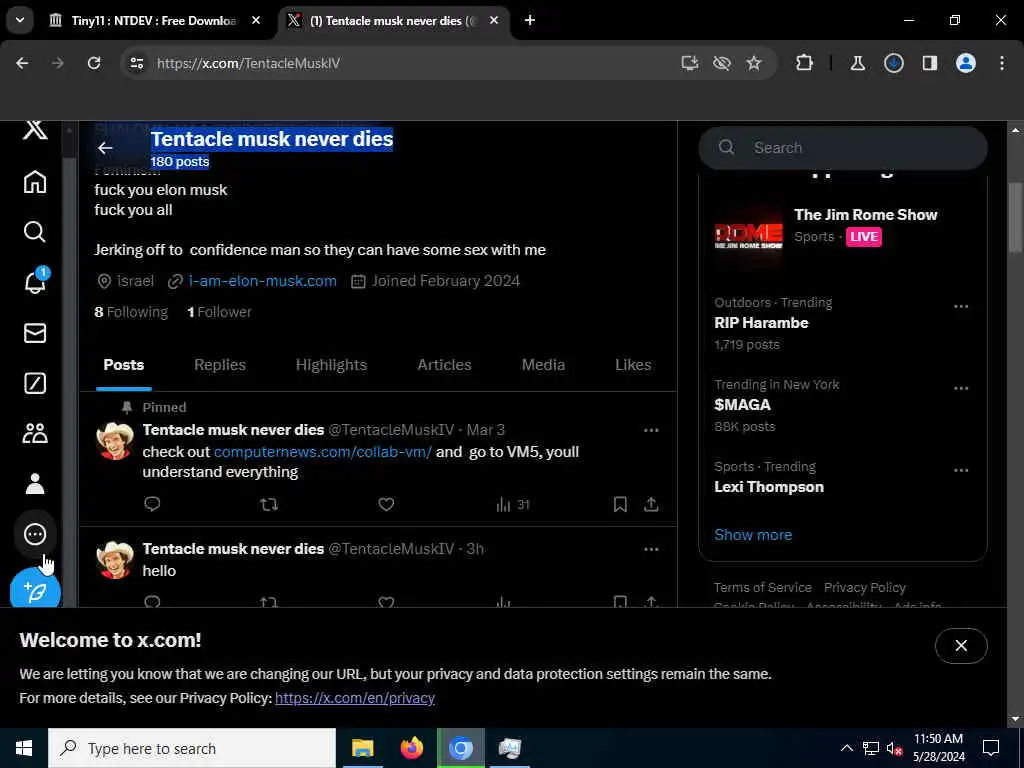This screenshot has height=768, width=1024.
Task: Switch to Media tab
Action: (543, 365)
